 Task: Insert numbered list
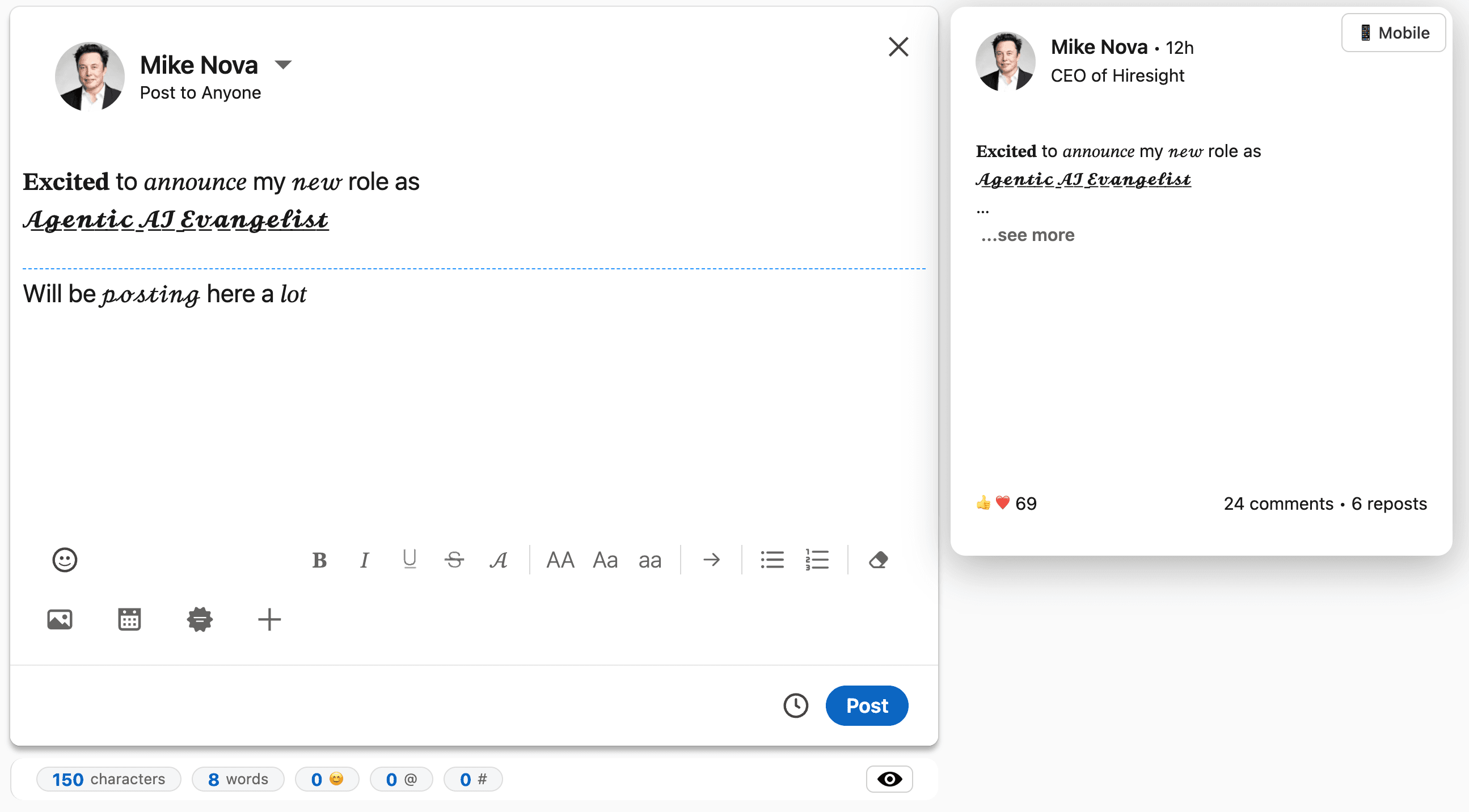click(x=817, y=560)
